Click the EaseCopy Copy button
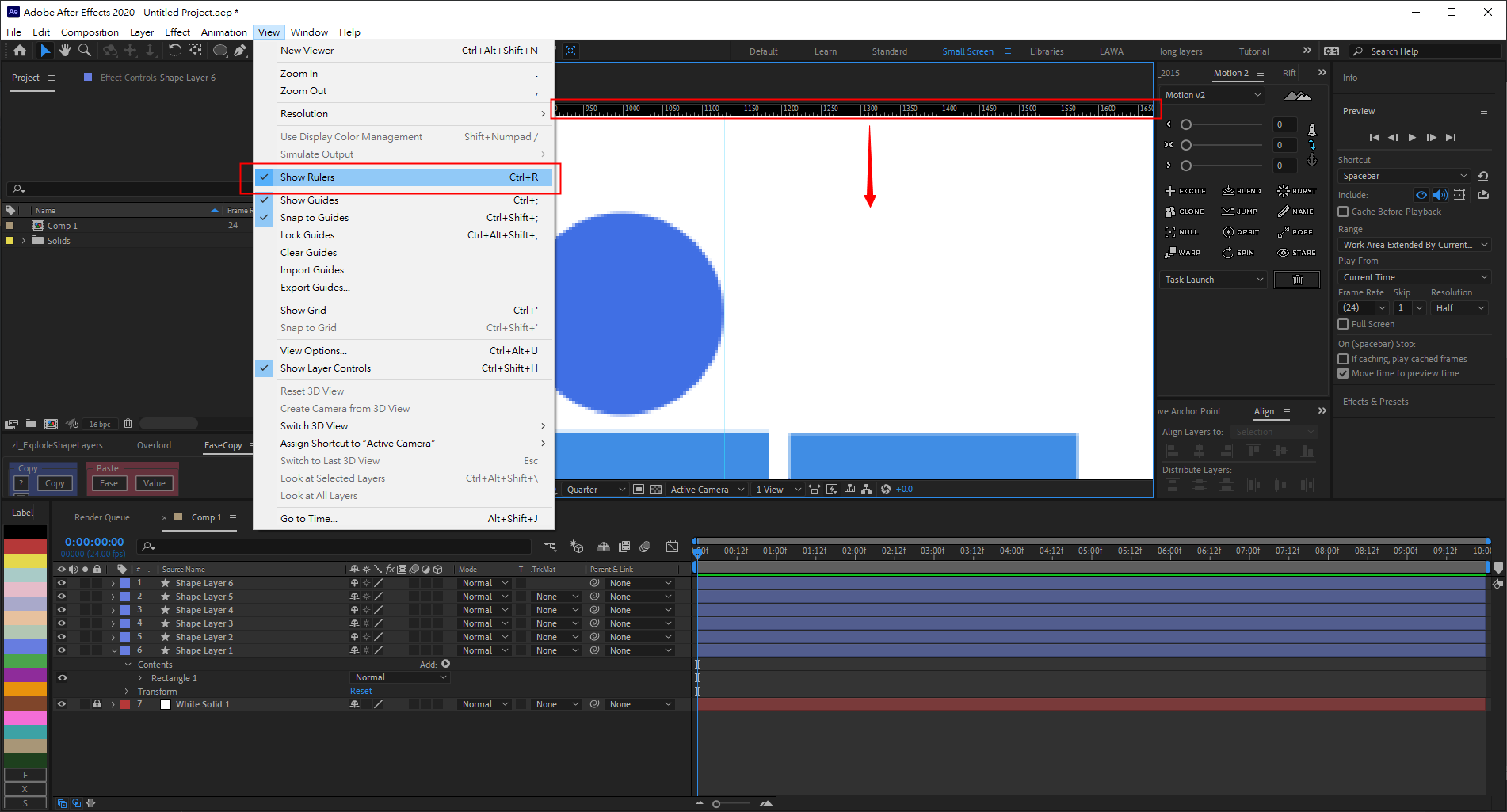 (x=55, y=483)
